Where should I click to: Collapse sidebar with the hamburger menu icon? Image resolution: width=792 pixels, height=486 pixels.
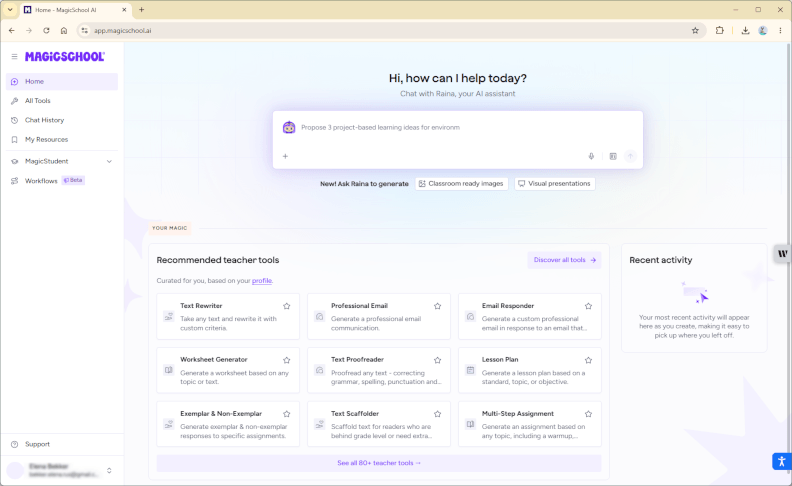(14, 57)
